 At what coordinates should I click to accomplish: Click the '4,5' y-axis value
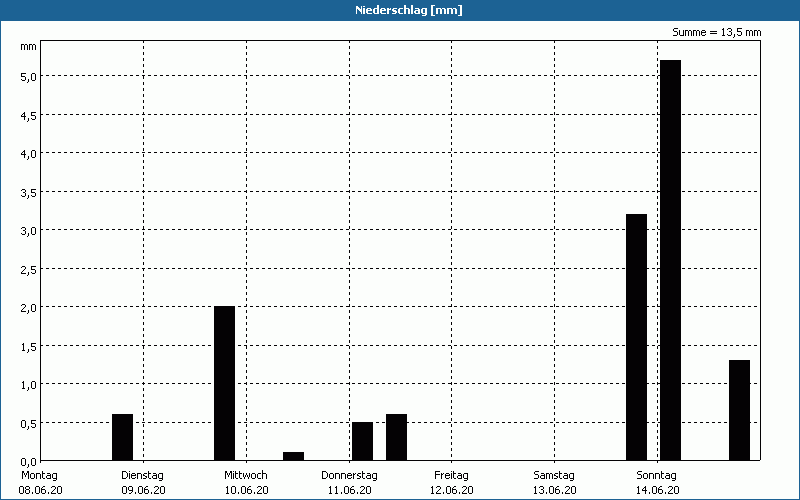point(28,115)
